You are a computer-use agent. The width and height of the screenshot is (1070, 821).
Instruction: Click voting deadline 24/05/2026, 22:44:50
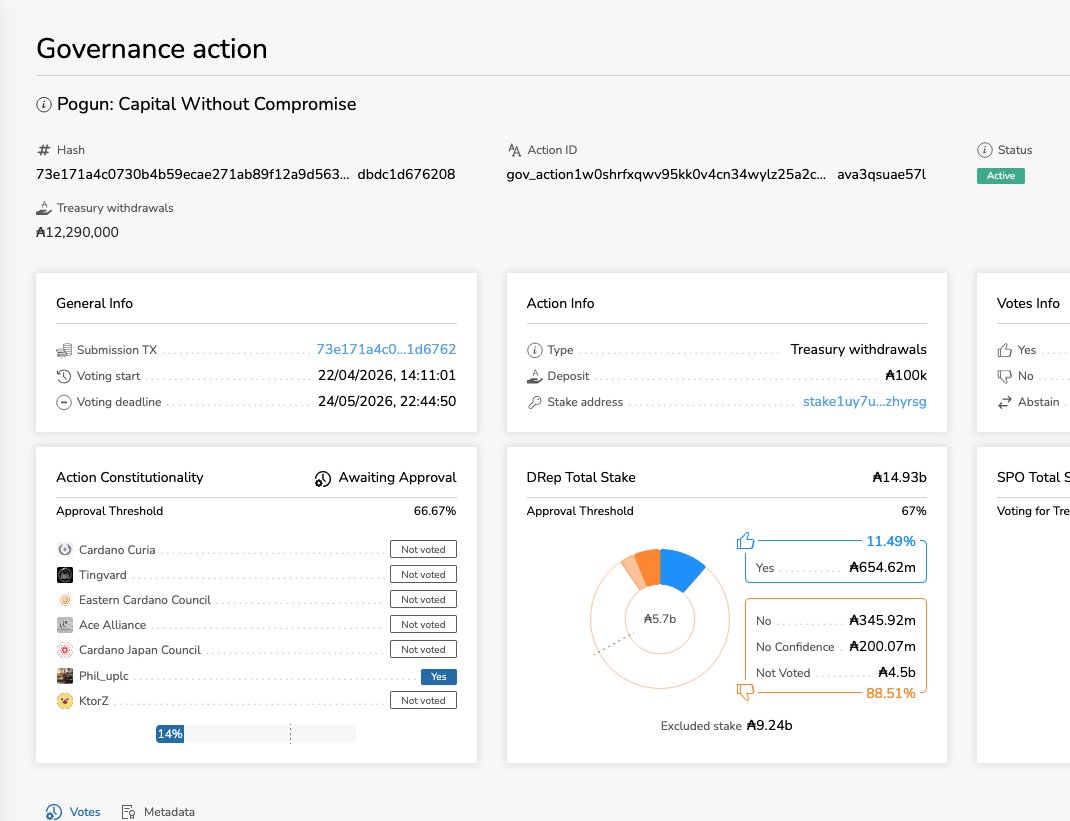point(387,401)
